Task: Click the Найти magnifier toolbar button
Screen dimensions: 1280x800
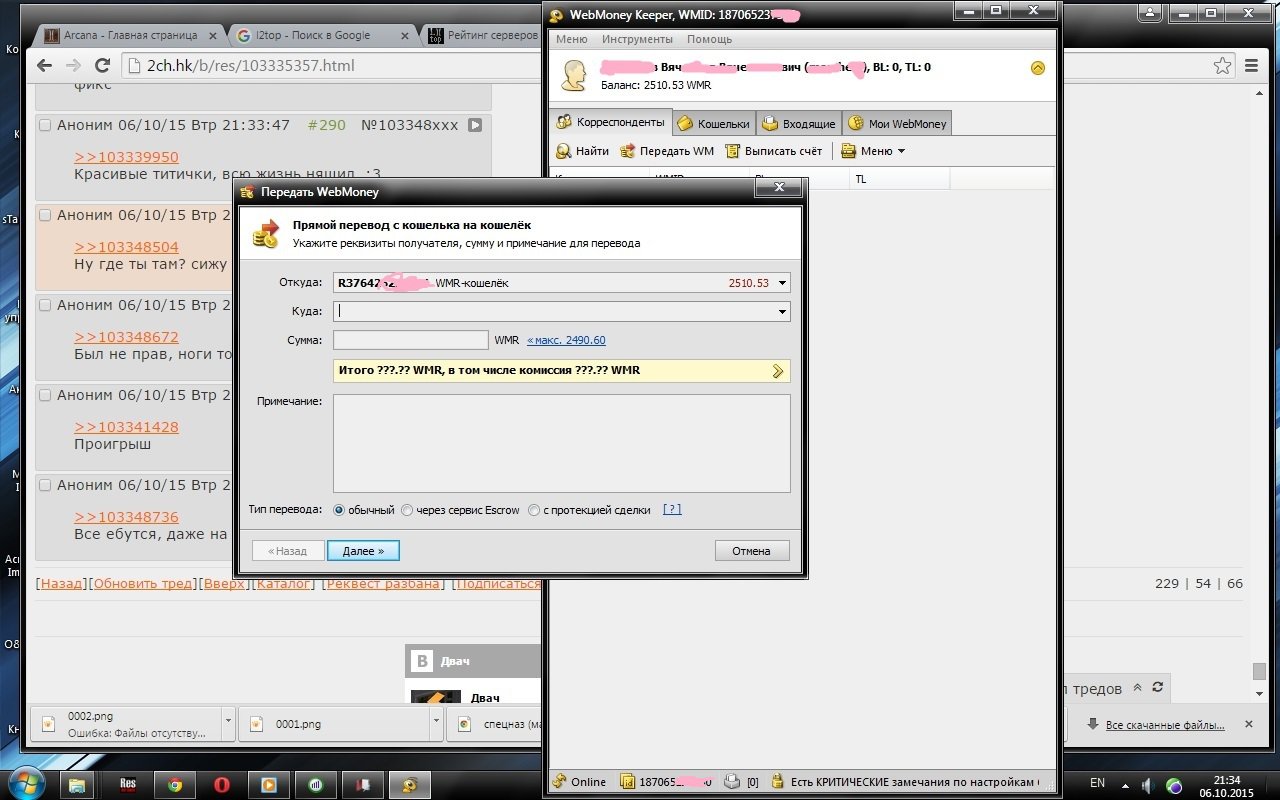Action: pyautogui.click(x=582, y=151)
